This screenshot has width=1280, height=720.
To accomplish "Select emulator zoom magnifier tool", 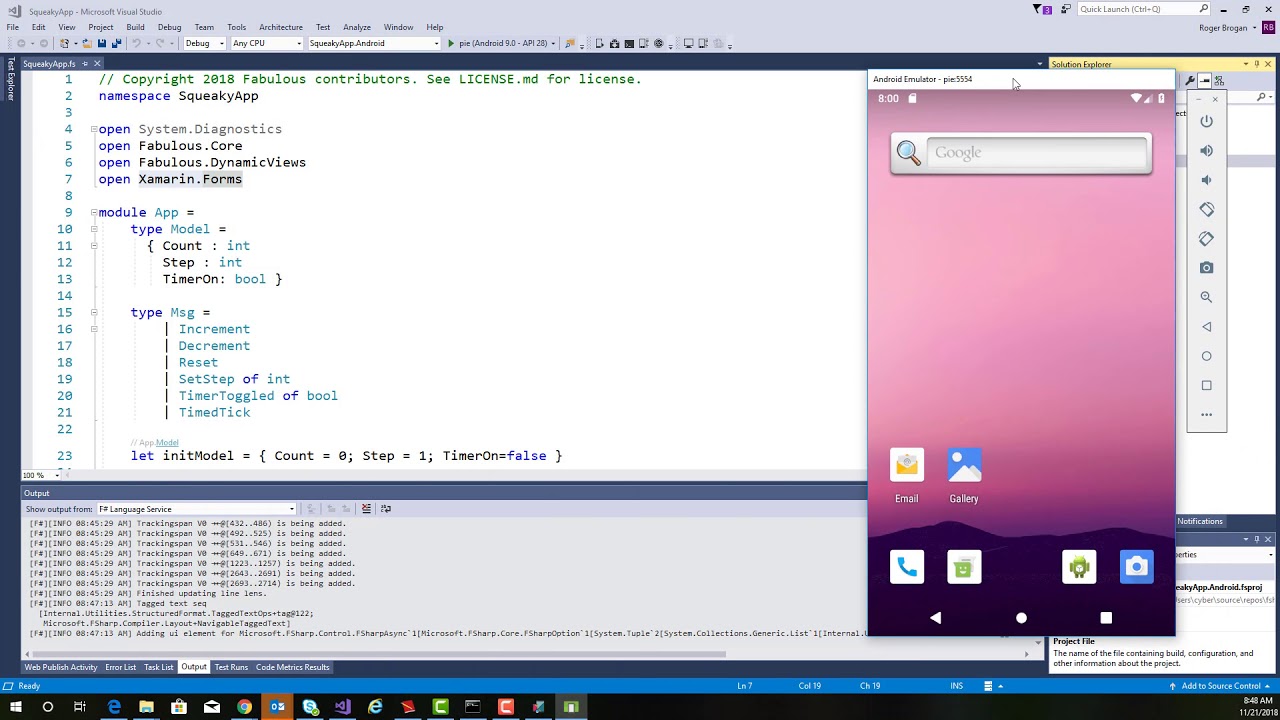I will tap(1206, 297).
